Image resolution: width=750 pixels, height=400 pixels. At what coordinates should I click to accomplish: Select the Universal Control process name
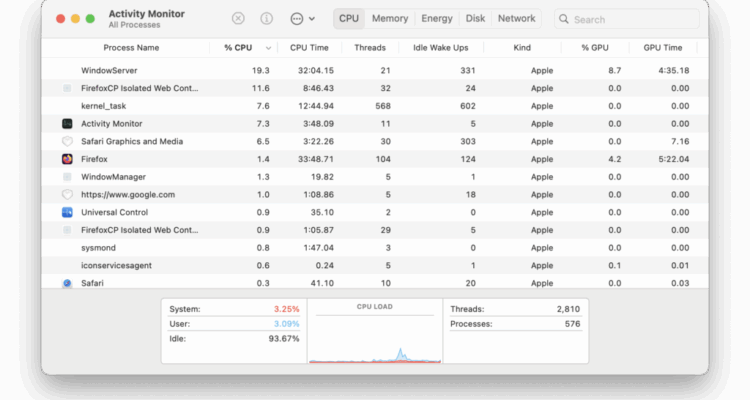(114, 212)
